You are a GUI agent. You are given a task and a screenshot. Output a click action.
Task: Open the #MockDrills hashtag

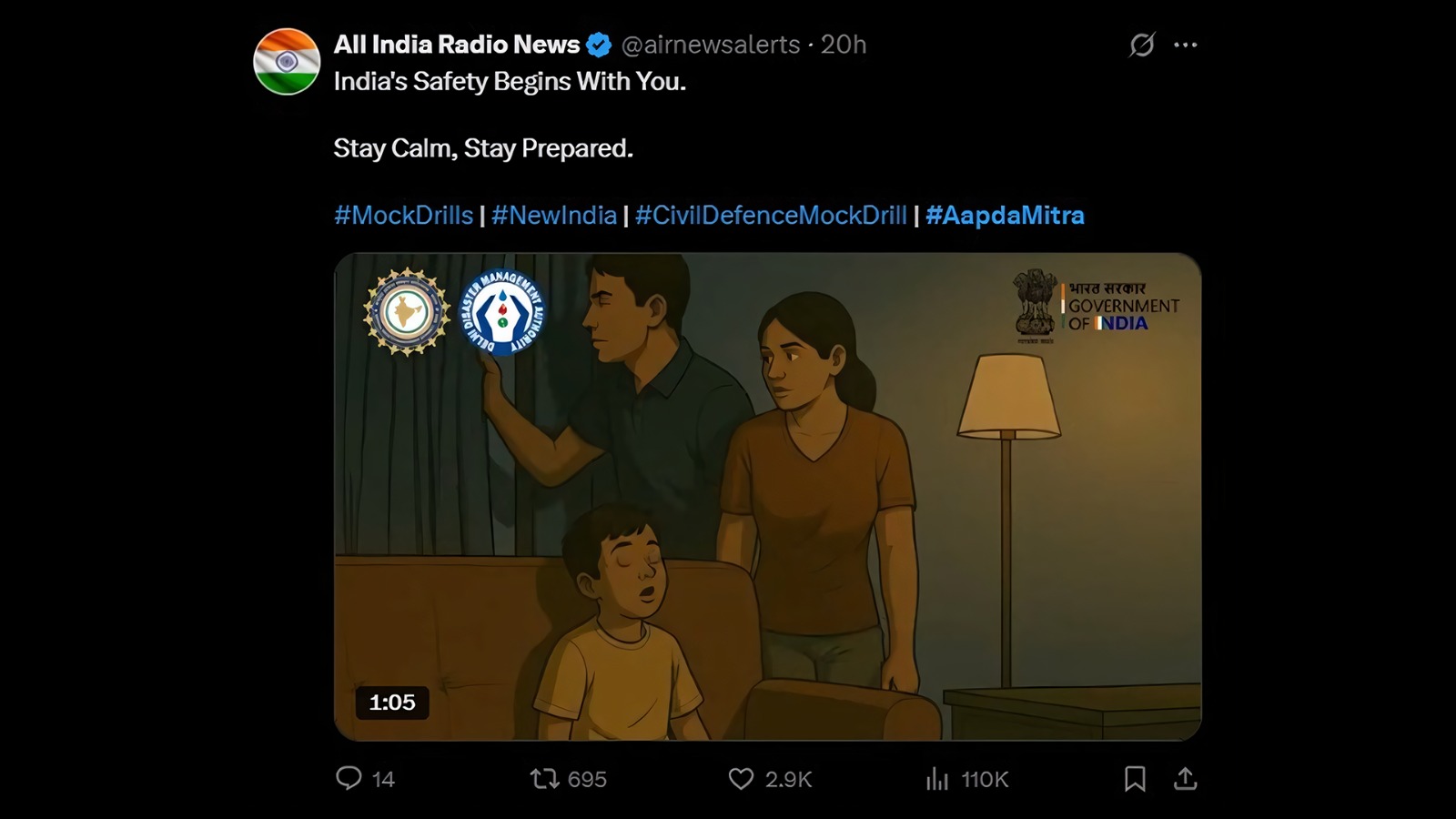(x=403, y=216)
